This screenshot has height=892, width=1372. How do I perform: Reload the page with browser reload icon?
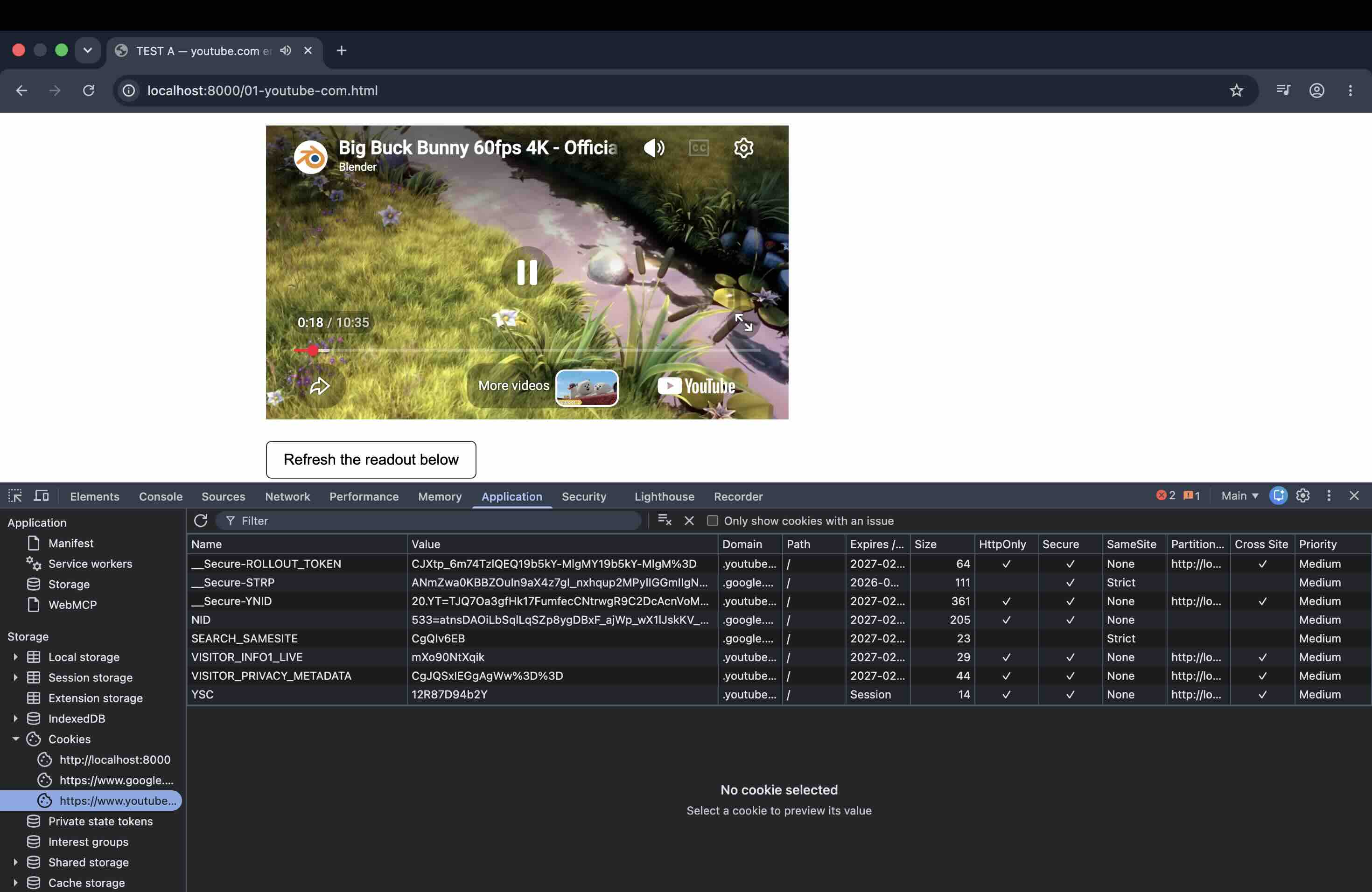pyautogui.click(x=88, y=91)
